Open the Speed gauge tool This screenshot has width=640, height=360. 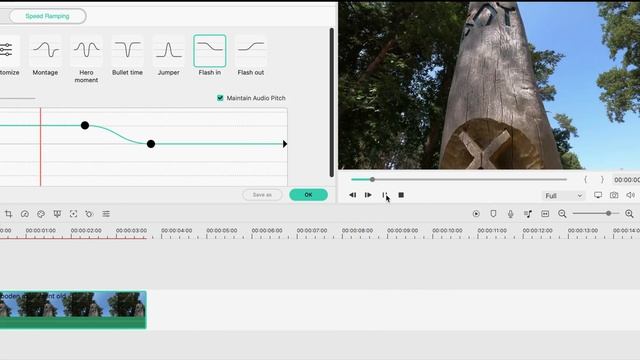pos(24,214)
